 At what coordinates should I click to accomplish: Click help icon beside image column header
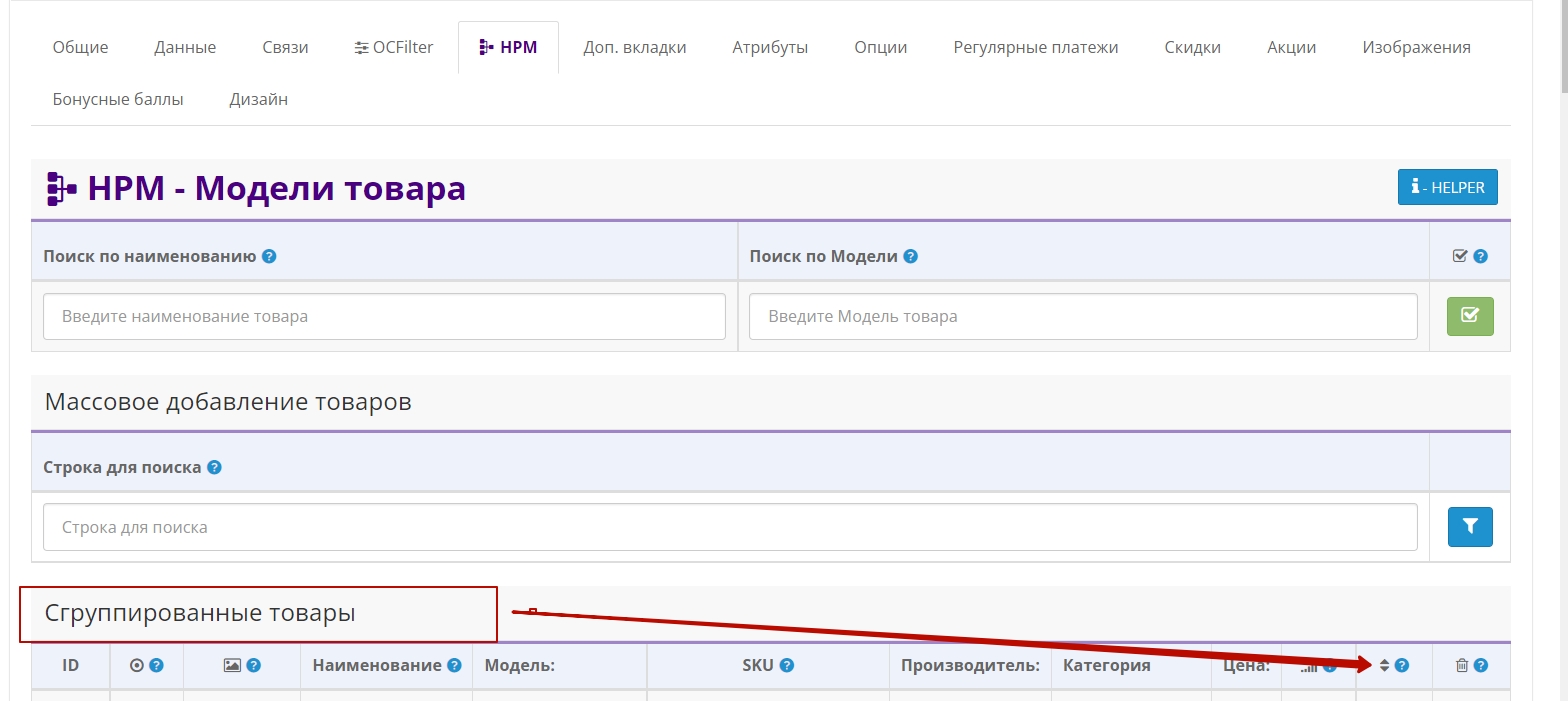pos(254,666)
